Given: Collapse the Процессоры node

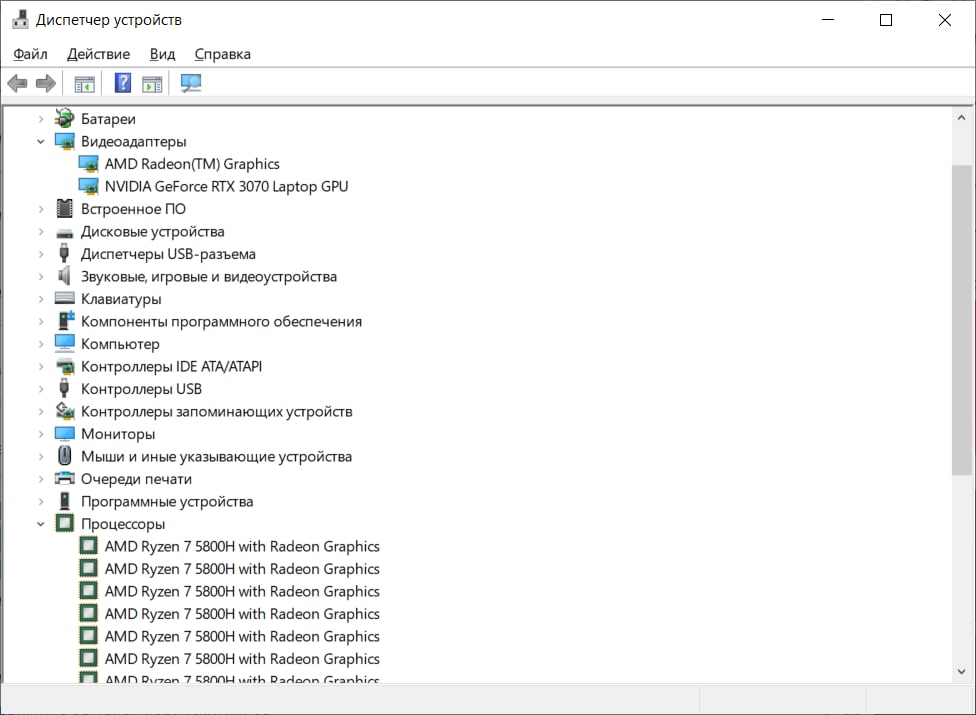Looking at the screenshot, I should pyautogui.click(x=40, y=524).
